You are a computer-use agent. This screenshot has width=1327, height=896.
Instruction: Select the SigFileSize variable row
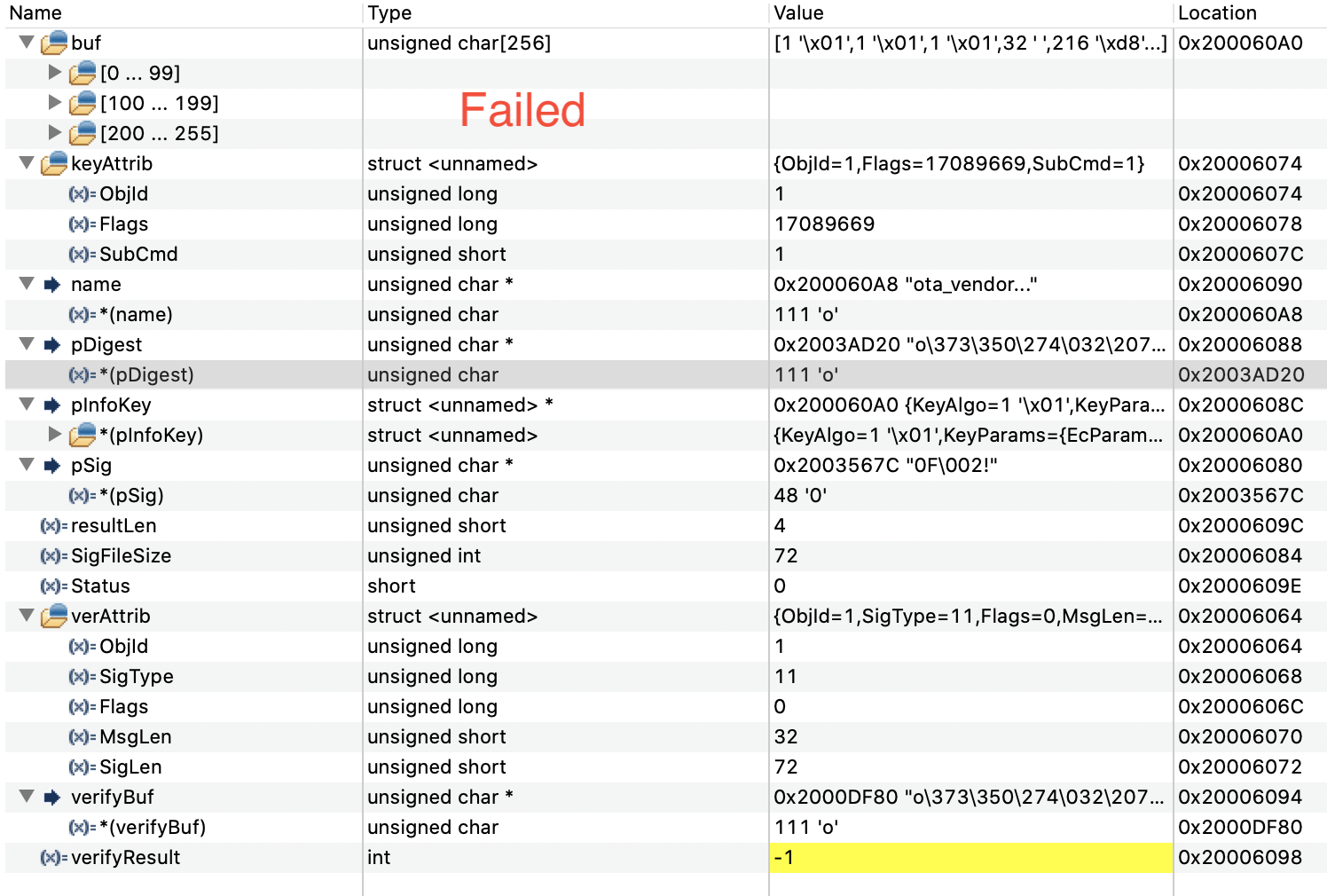tap(121, 555)
